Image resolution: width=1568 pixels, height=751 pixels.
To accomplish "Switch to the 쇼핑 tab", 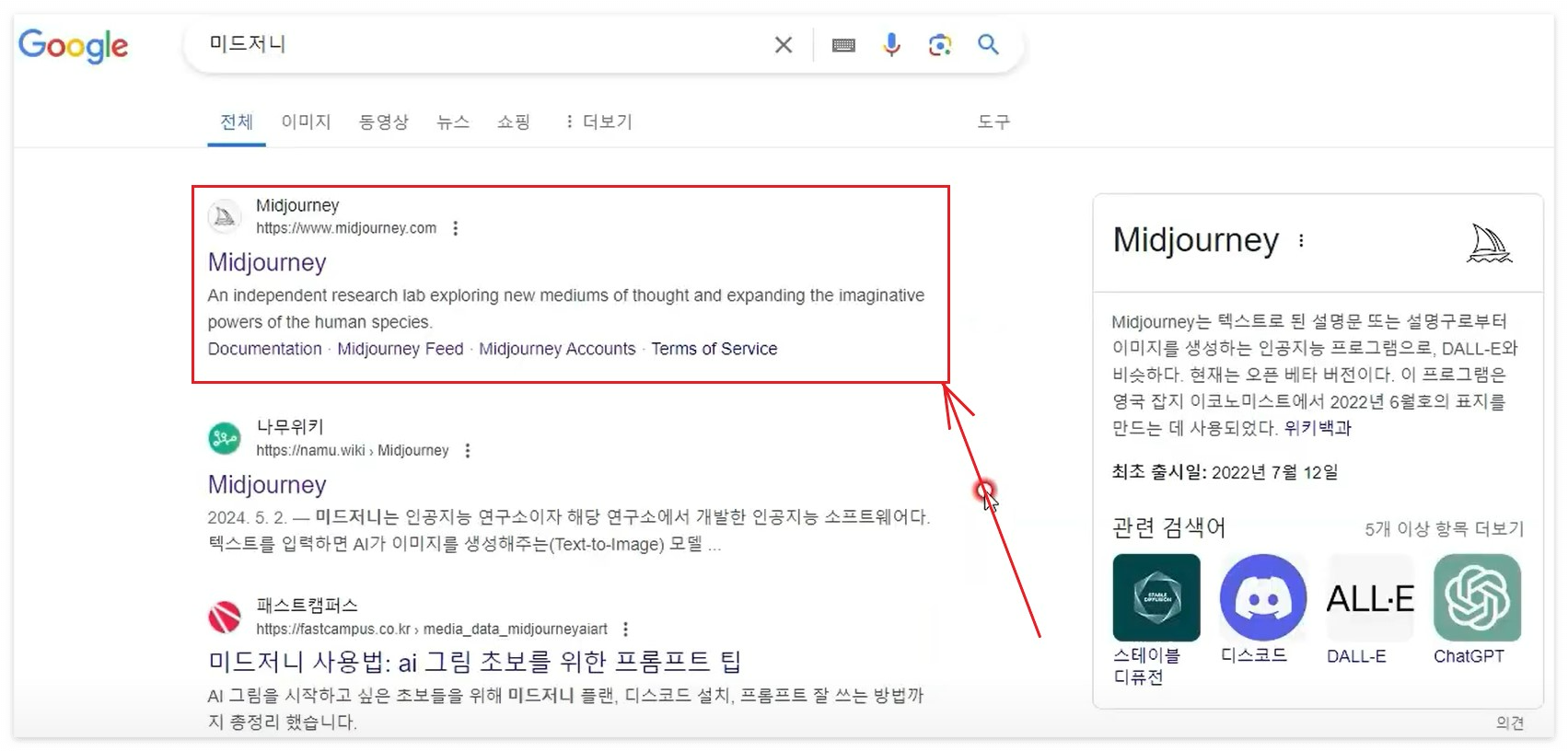I will [x=514, y=122].
